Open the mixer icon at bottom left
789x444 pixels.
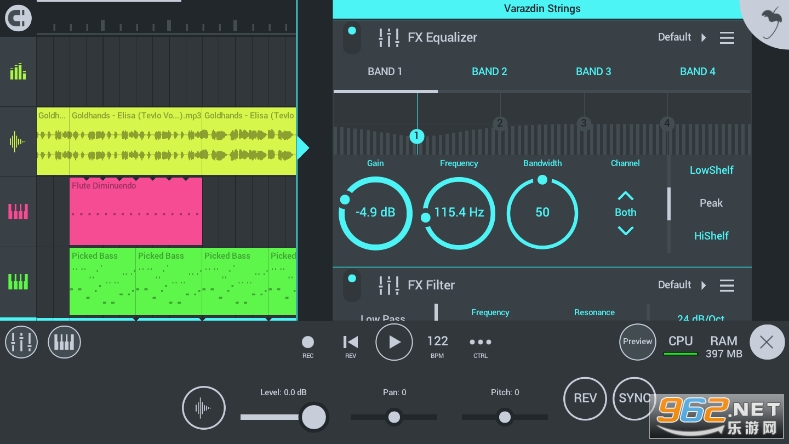(x=21, y=343)
